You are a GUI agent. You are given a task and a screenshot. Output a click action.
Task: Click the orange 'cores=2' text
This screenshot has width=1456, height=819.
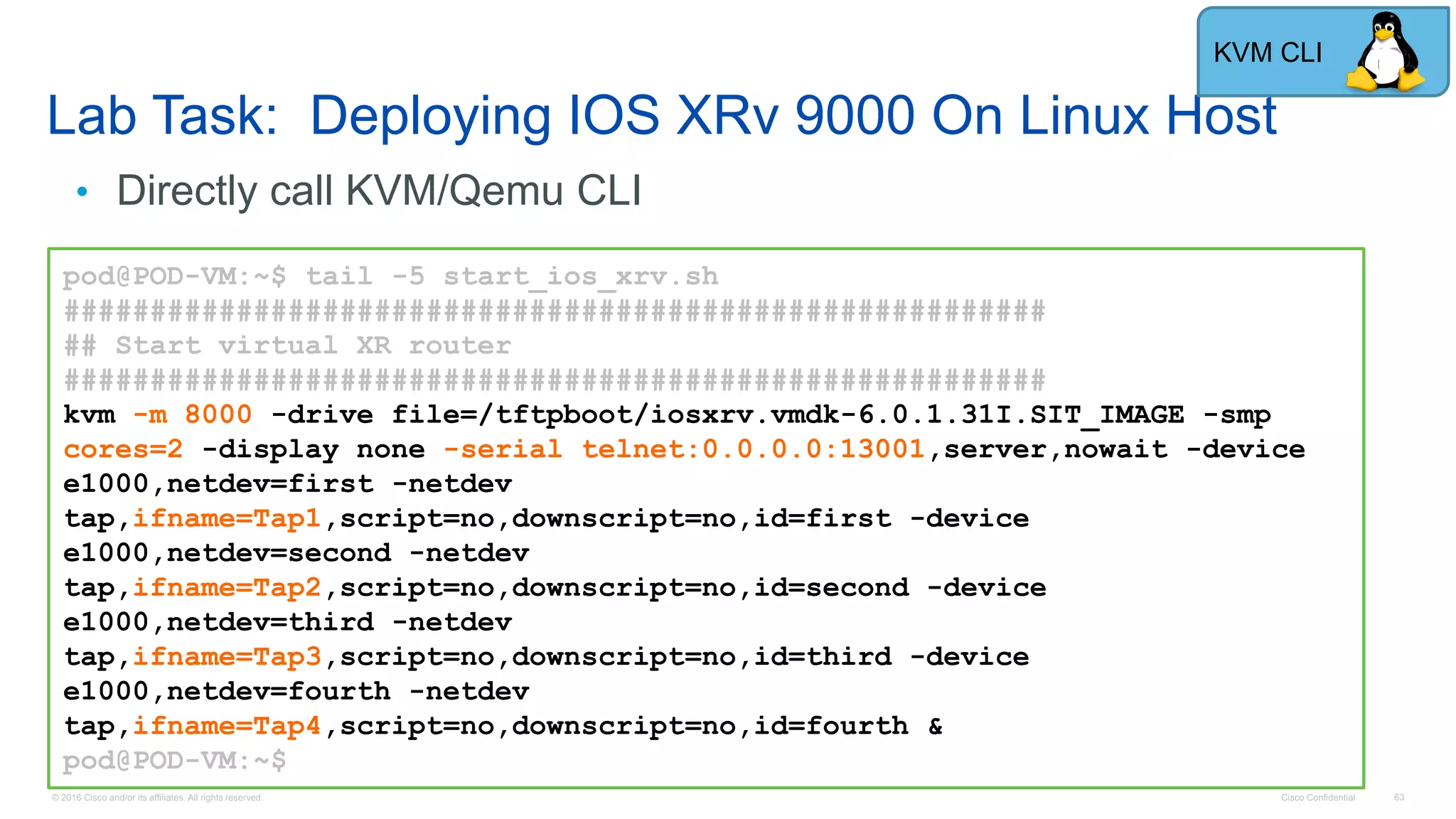[x=123, y=449]
